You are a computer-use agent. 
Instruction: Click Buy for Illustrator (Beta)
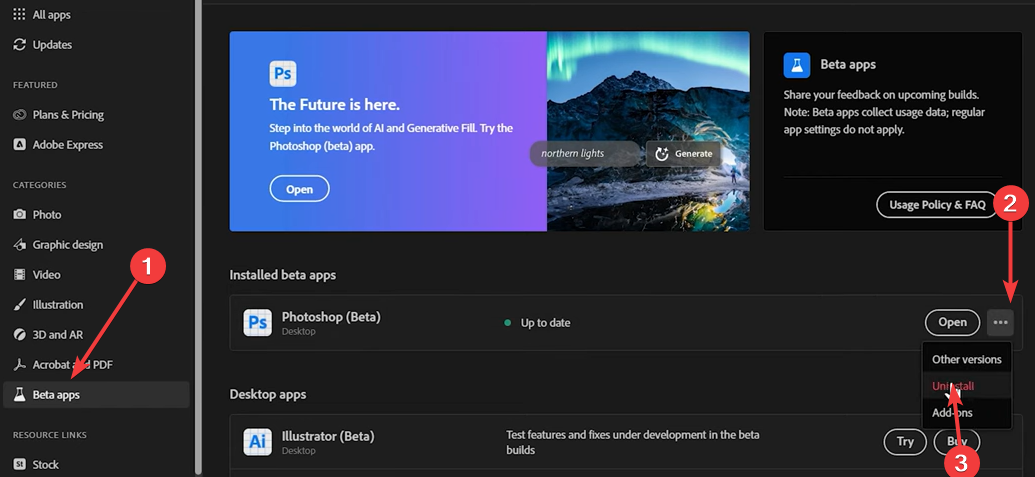(957, 442)
